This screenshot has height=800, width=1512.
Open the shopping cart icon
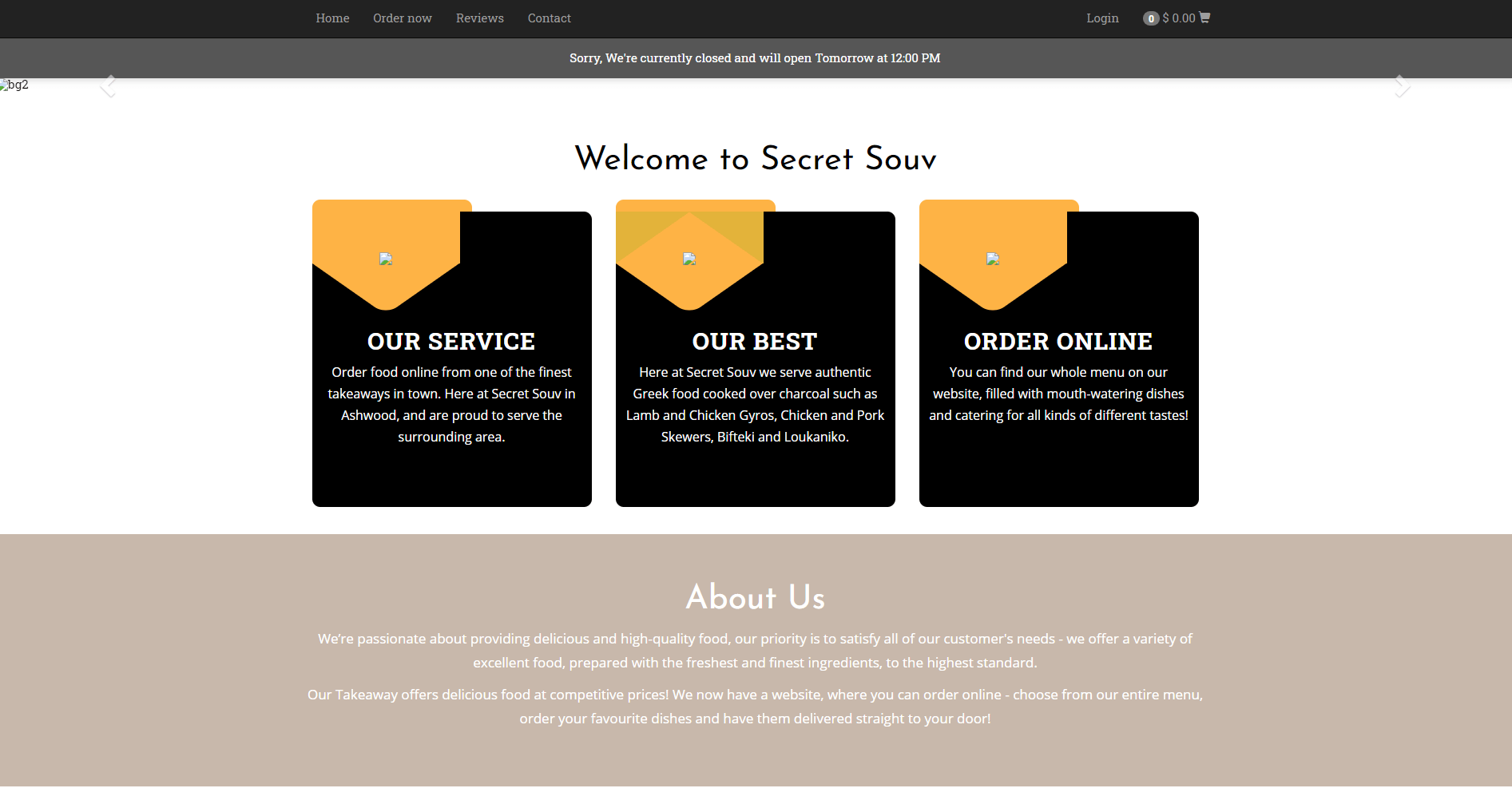tap(1204, 18)
